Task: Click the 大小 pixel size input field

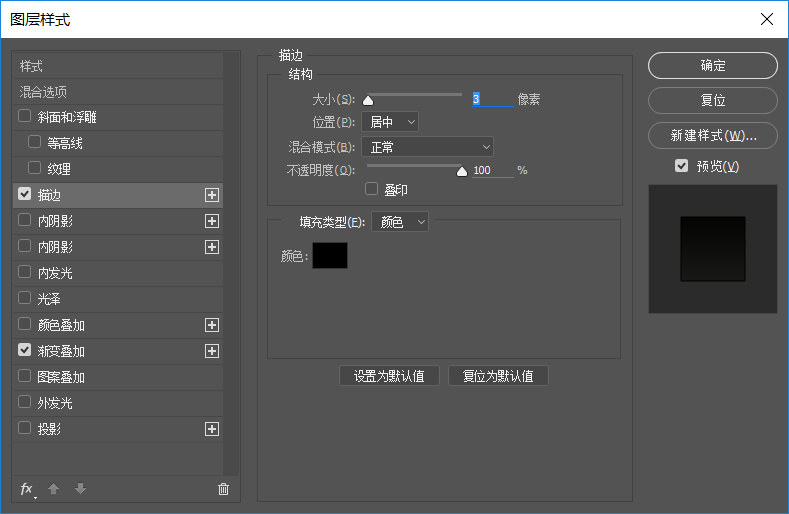Action: (491, 99)
